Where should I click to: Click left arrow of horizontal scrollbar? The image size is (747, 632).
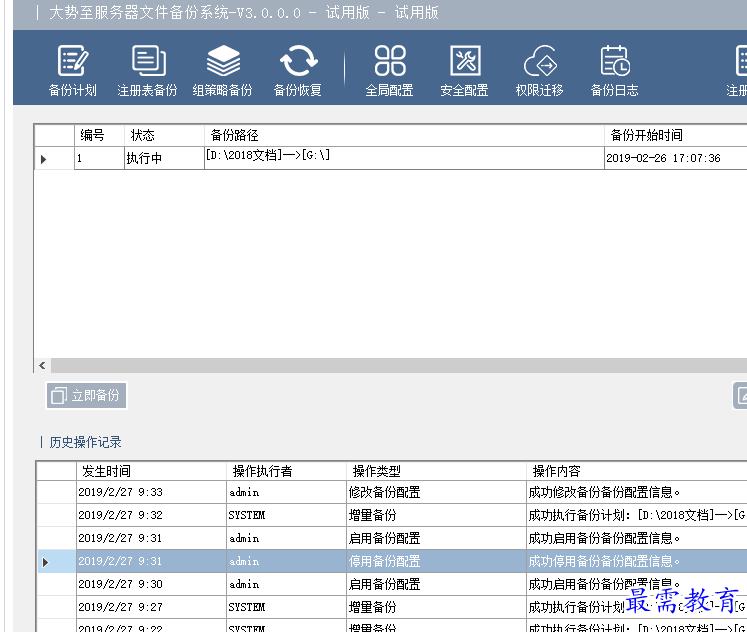[42, 365]
